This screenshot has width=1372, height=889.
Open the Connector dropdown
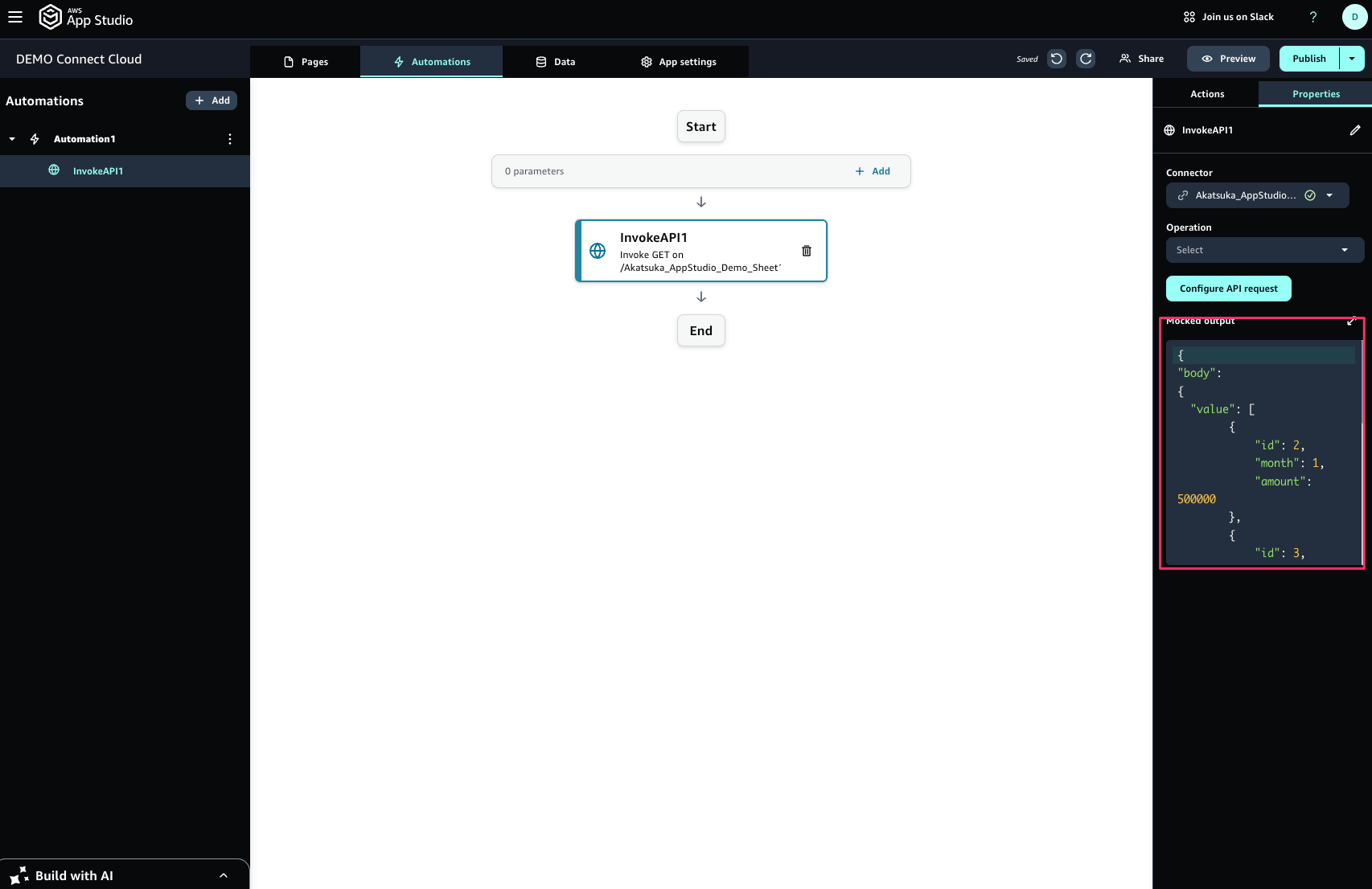[1257, 195]
